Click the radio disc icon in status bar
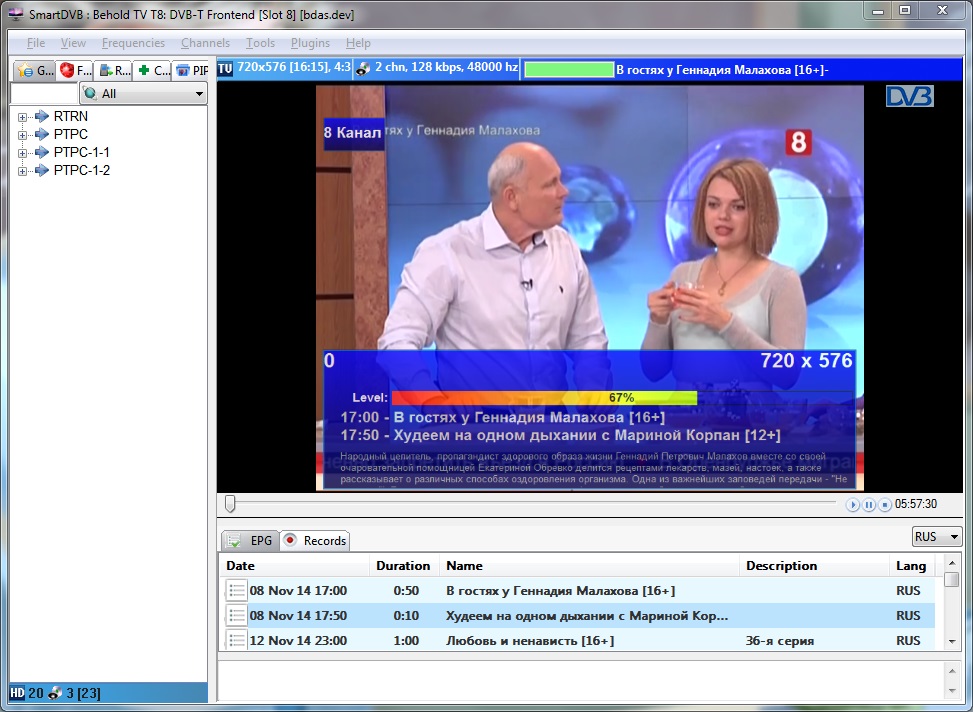 pos(56,693)
